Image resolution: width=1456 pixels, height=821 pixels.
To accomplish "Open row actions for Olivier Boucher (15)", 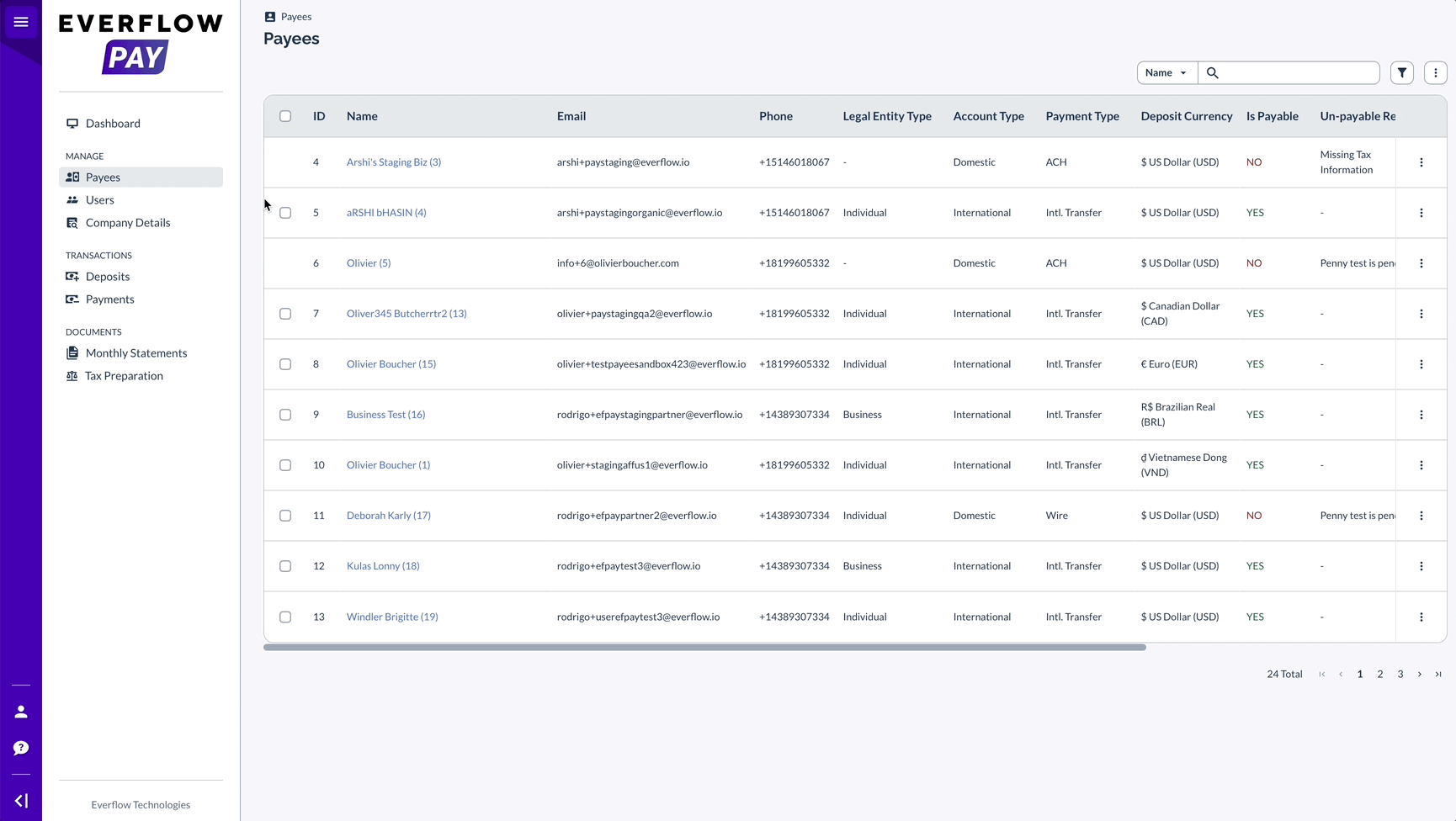I will pyautogui.click(x=1421, y=364).
